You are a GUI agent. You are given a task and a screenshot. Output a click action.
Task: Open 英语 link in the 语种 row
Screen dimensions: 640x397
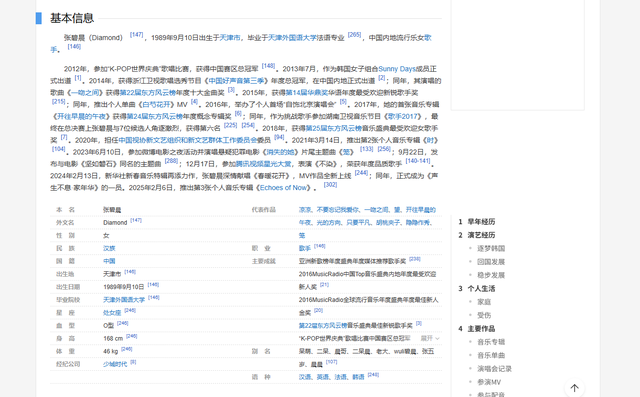pyautogui.click(x=322, y=377)
